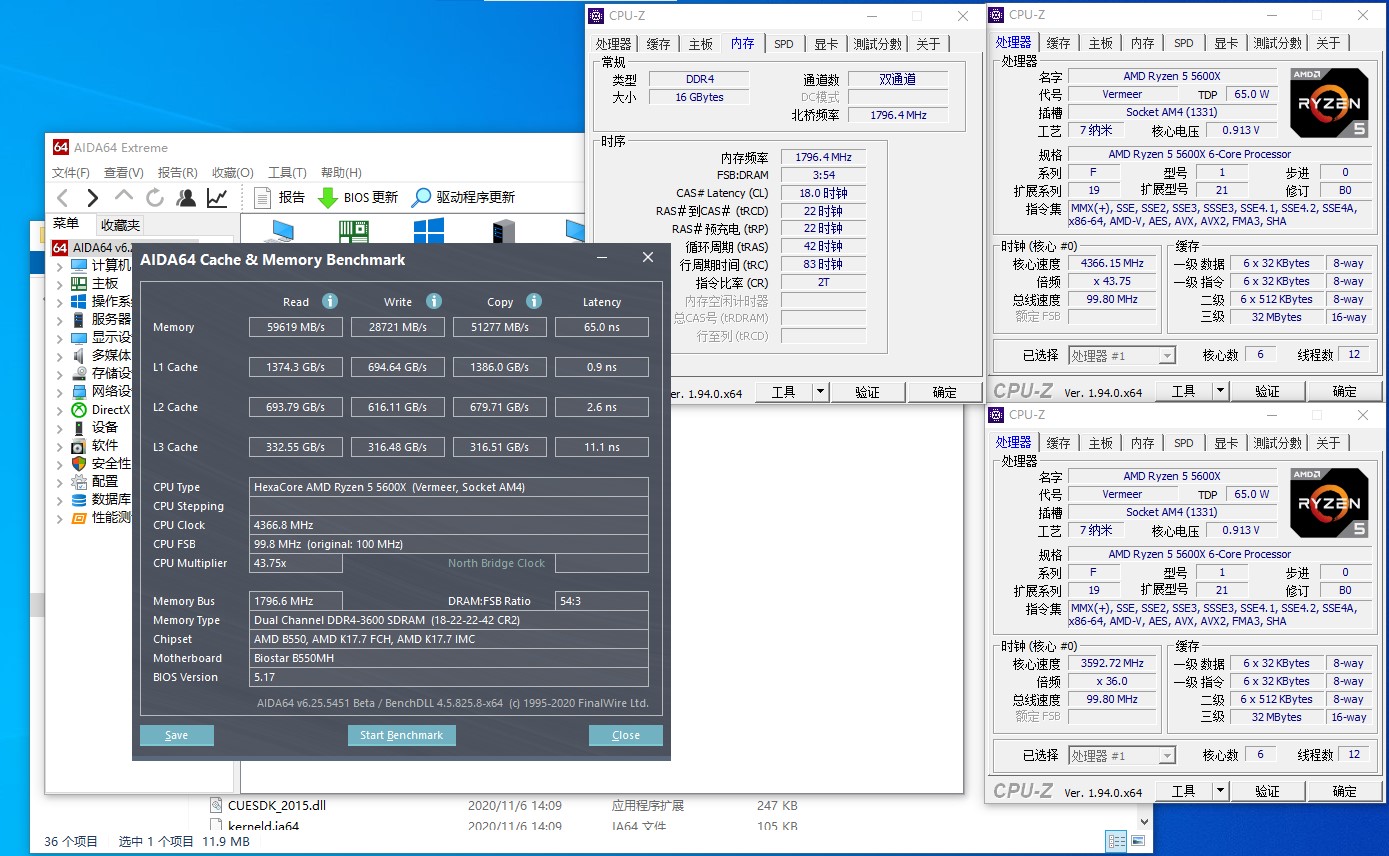Open 工具(T) menu in AIDA64
The image size is (1389, 856).
point(287,172)
